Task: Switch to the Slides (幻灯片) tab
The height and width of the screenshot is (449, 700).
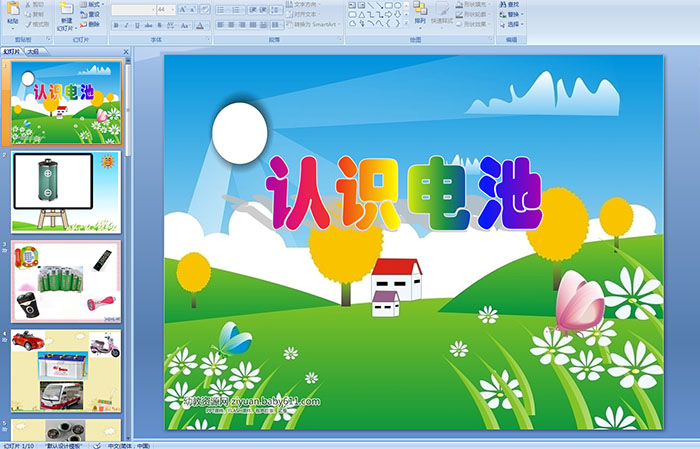Action: pyautogui.click(x=12, y=50)
